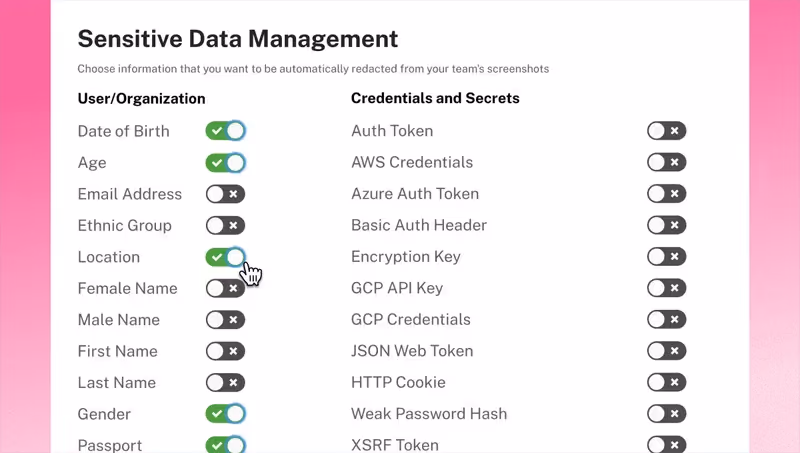This screenshot has width=800, height=453.
Task: Turn off the Age toggle
Action: point(226,163)
